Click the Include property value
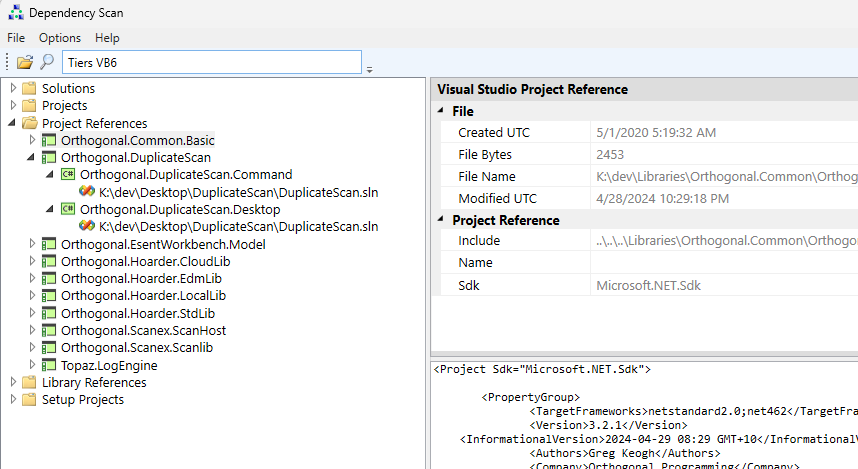Image resolution: width=858 pixels, height=469 pixels. [x=727, y=240]
